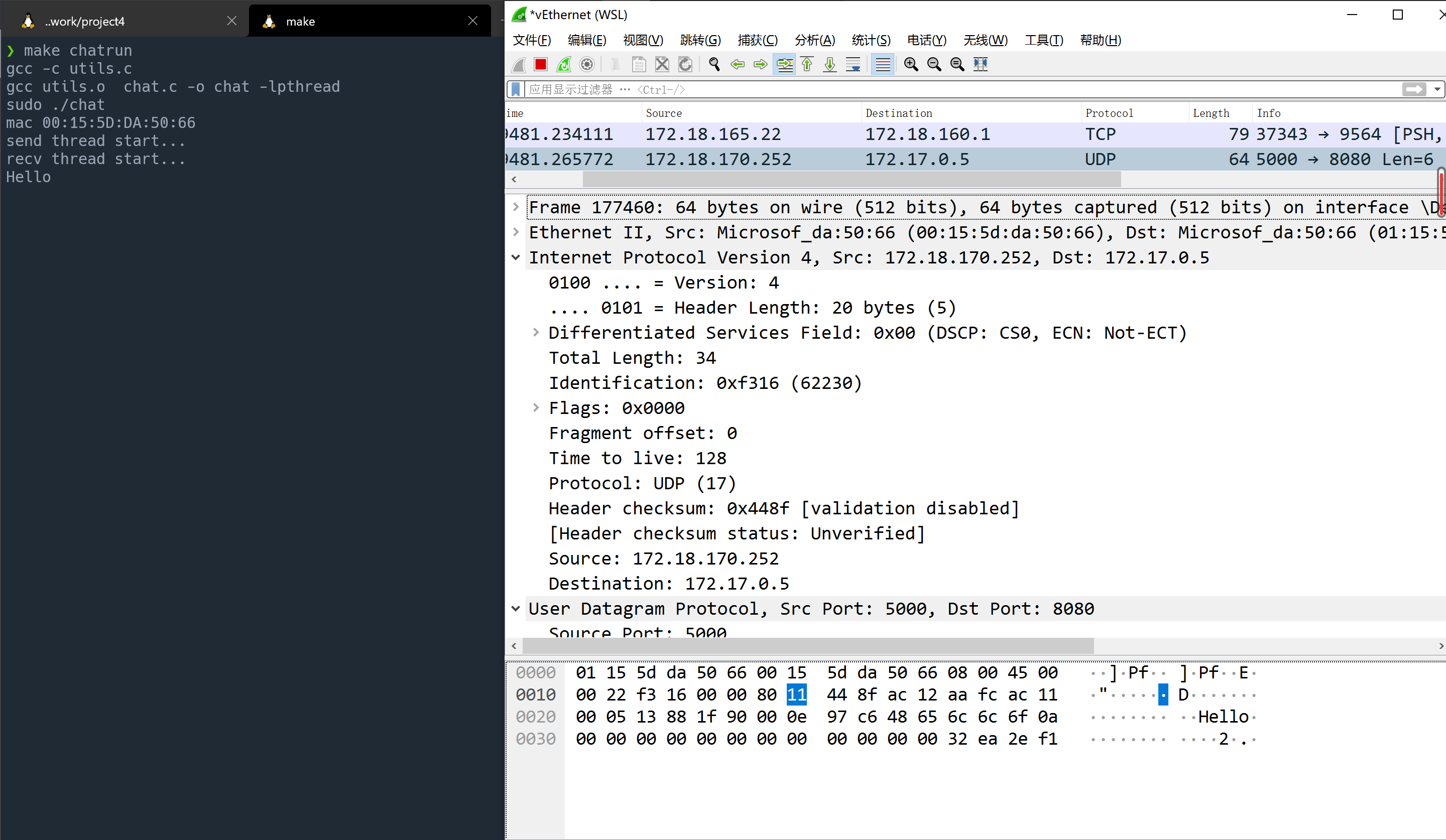Expand the Ethernet II frame details
1446x840 pixels.
(x=519, y=233)
